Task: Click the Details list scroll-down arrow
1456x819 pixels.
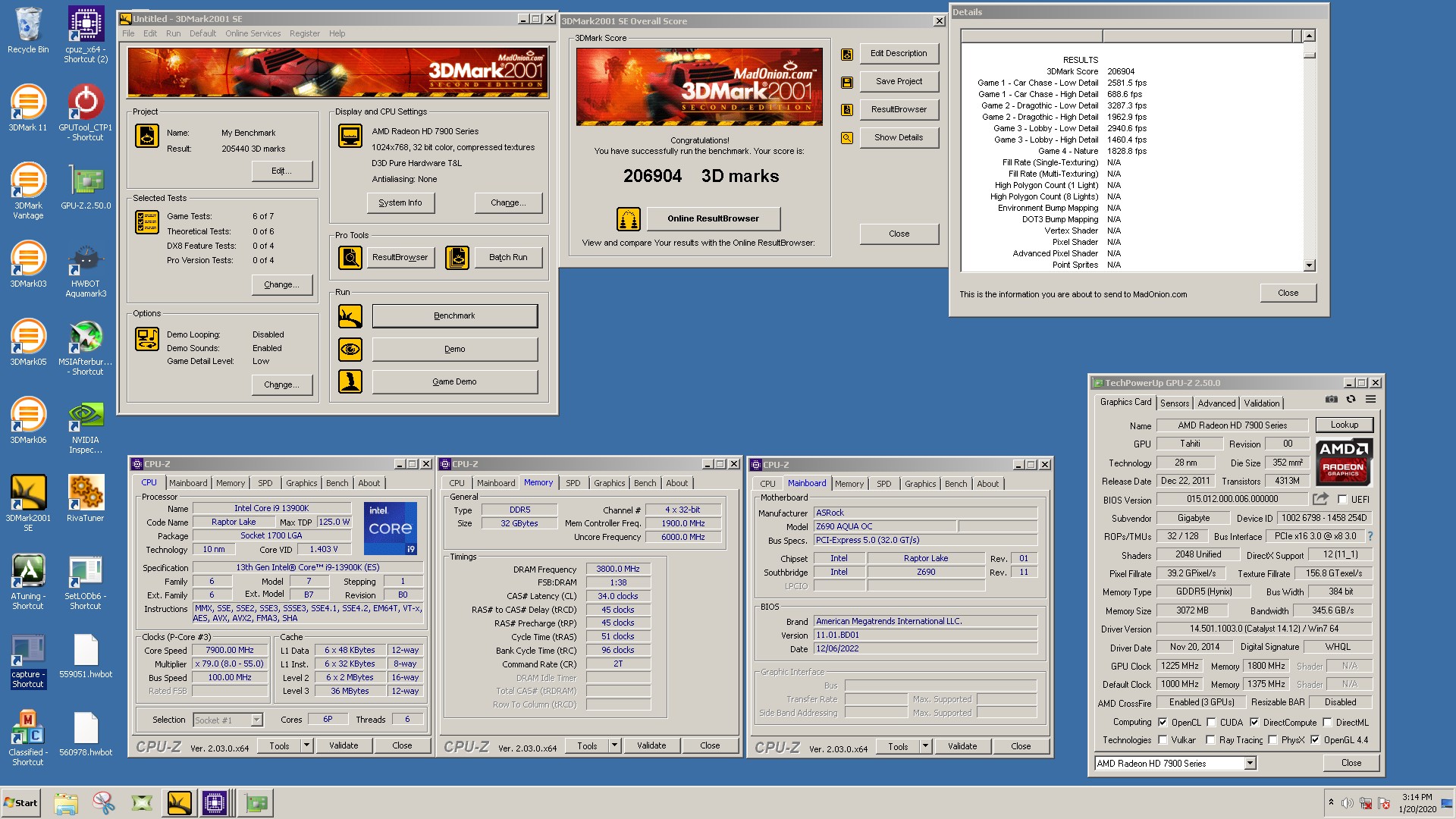Action: (x=1309, y=265)
